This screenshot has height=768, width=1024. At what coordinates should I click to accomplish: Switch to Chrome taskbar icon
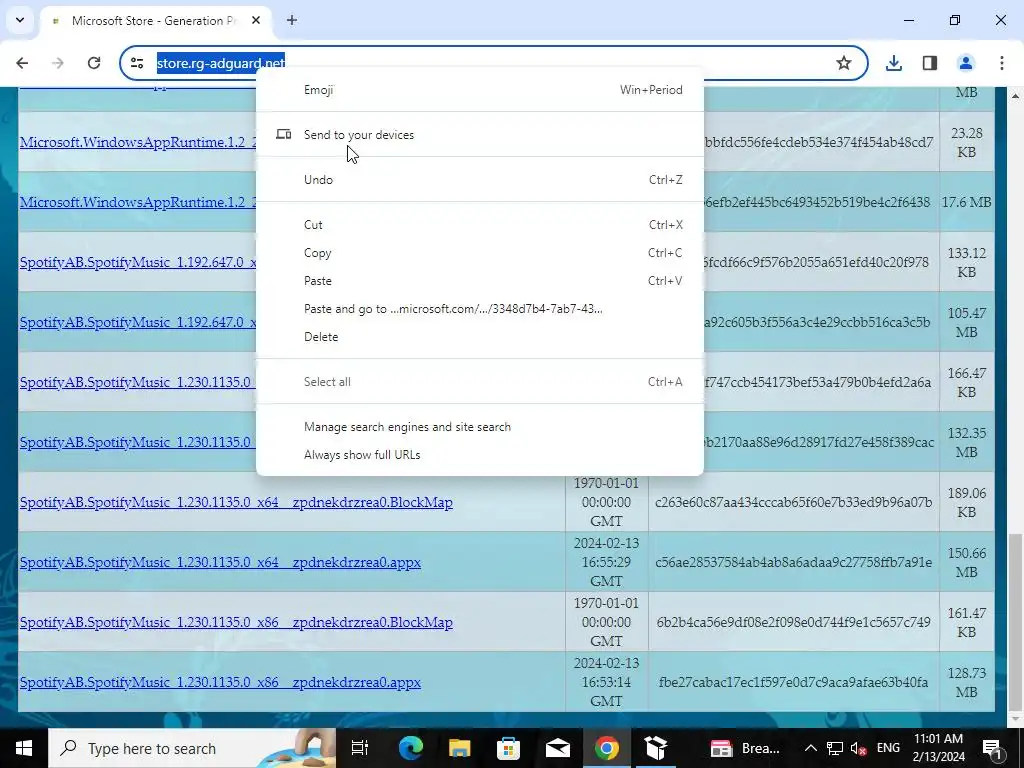[x=606, y=748]
